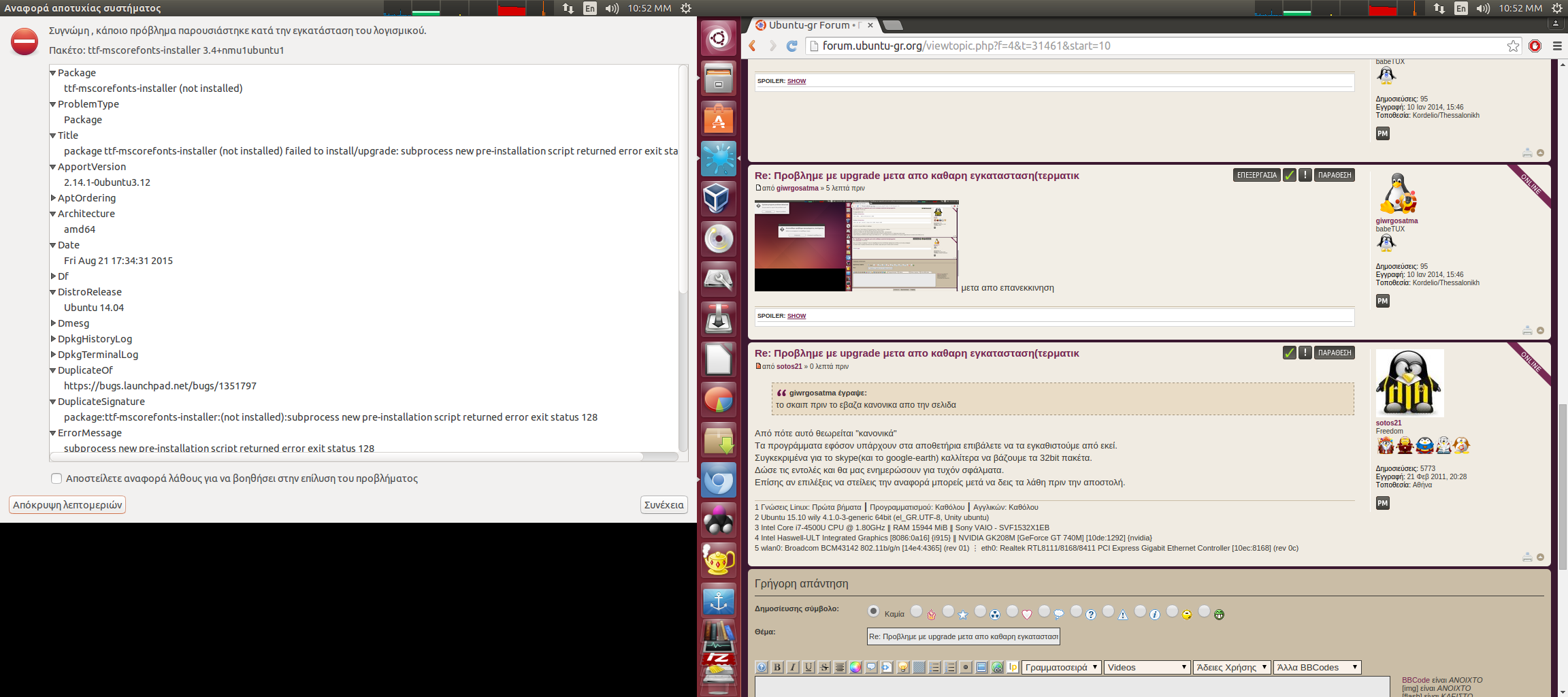Apply underline from the BBCode toolbar
Viewport: 1568px width, 697px height.
point(808,667)
